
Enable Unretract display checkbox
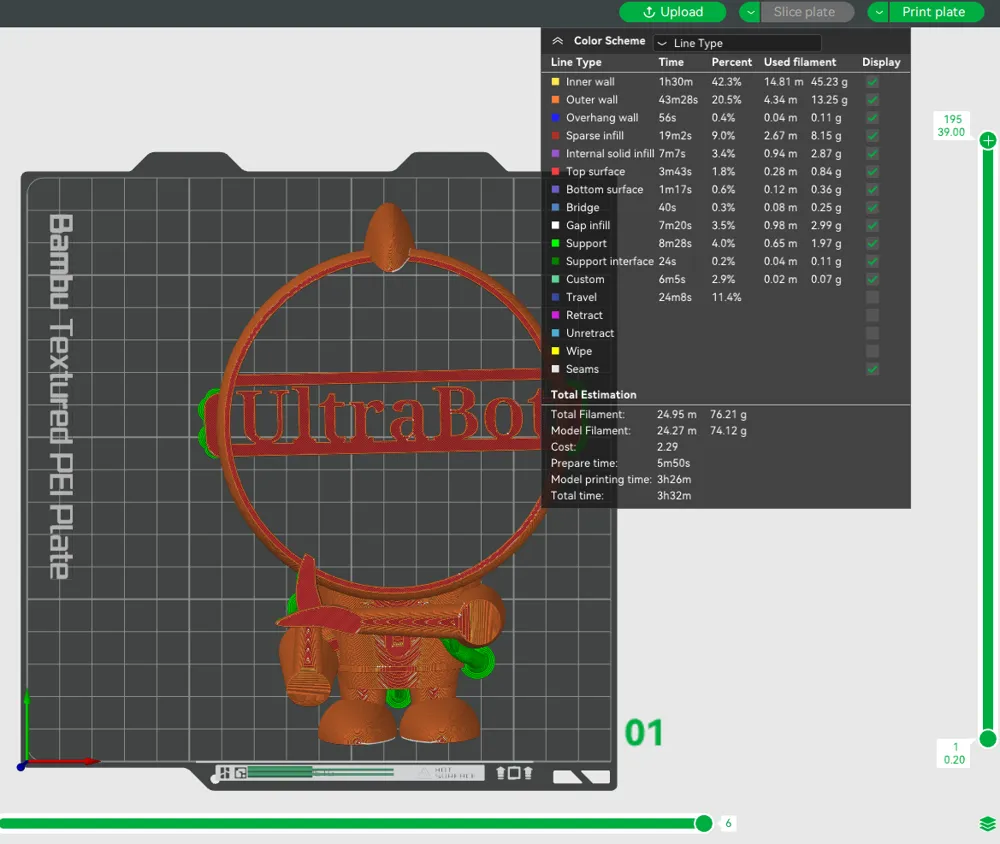[872, 333]
